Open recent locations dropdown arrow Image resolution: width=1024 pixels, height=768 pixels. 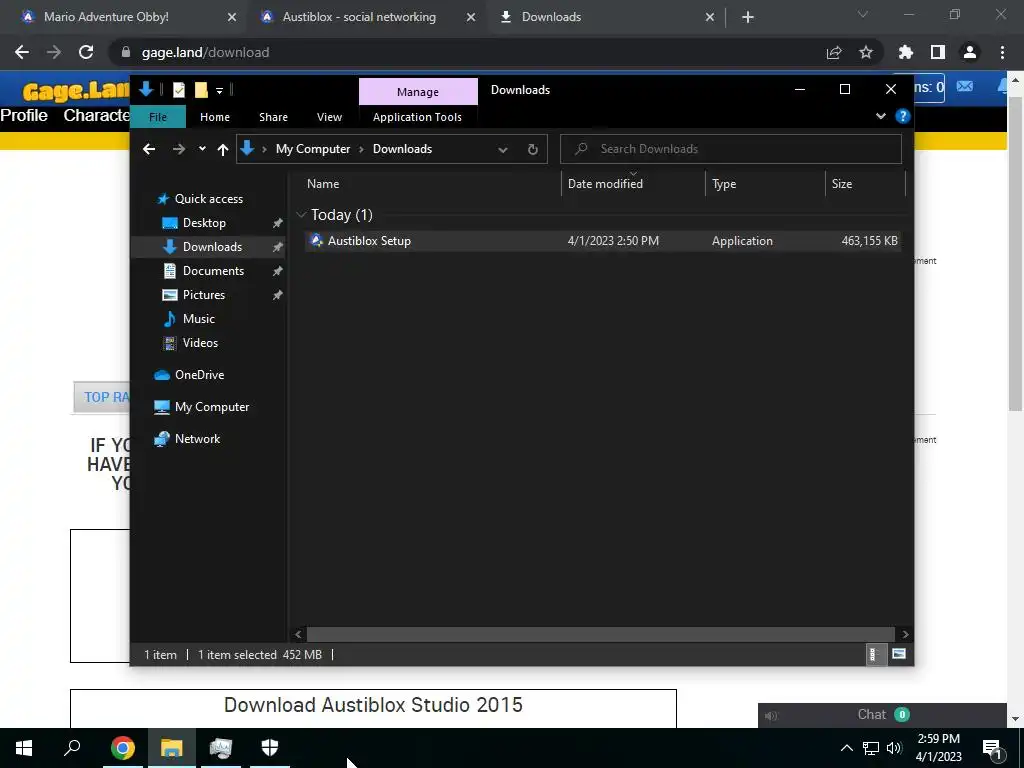(x=202, y=149)
